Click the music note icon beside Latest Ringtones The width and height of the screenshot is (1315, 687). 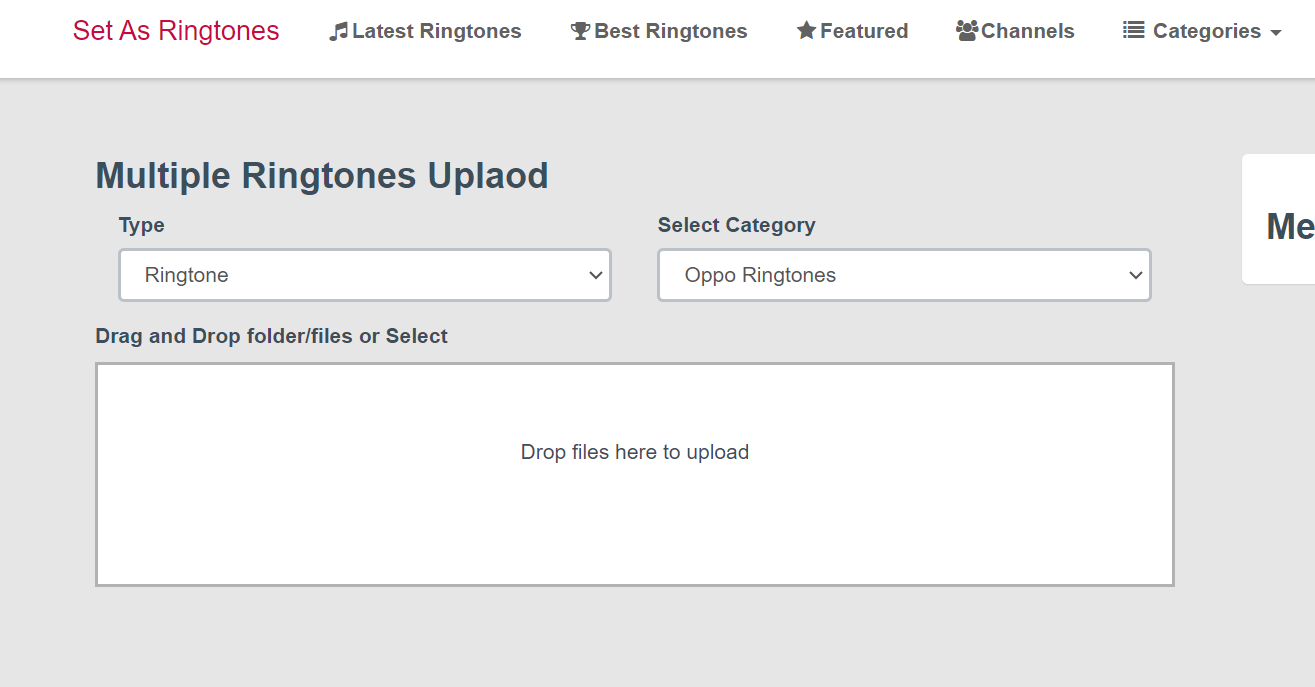pos(339,32)
